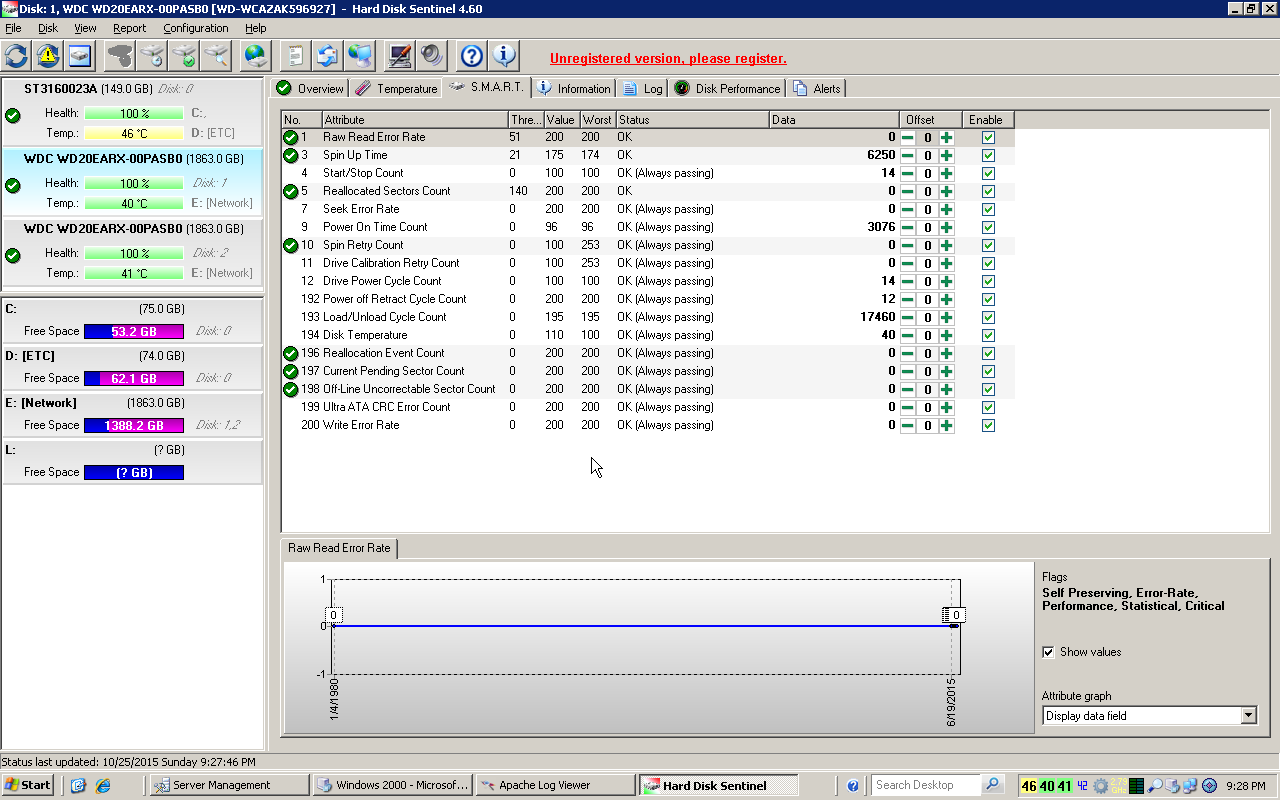Open the Configuration menu

click(x=195, y=28)
